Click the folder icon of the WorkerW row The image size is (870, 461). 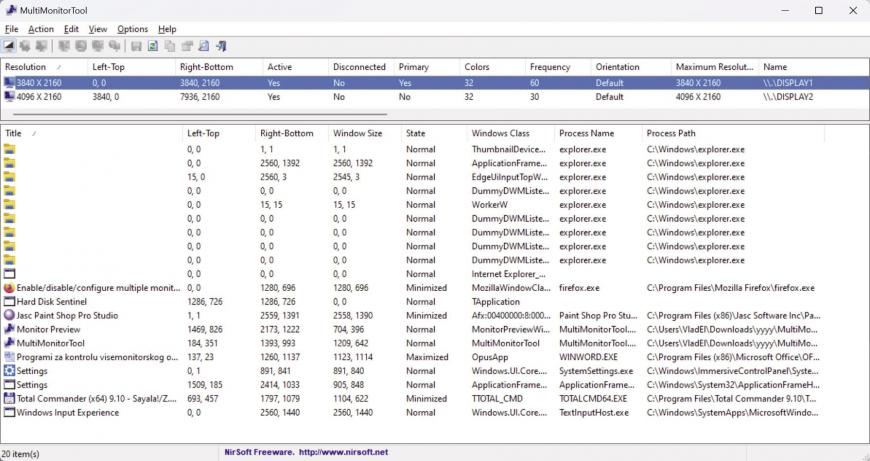[x=9, y=205]
